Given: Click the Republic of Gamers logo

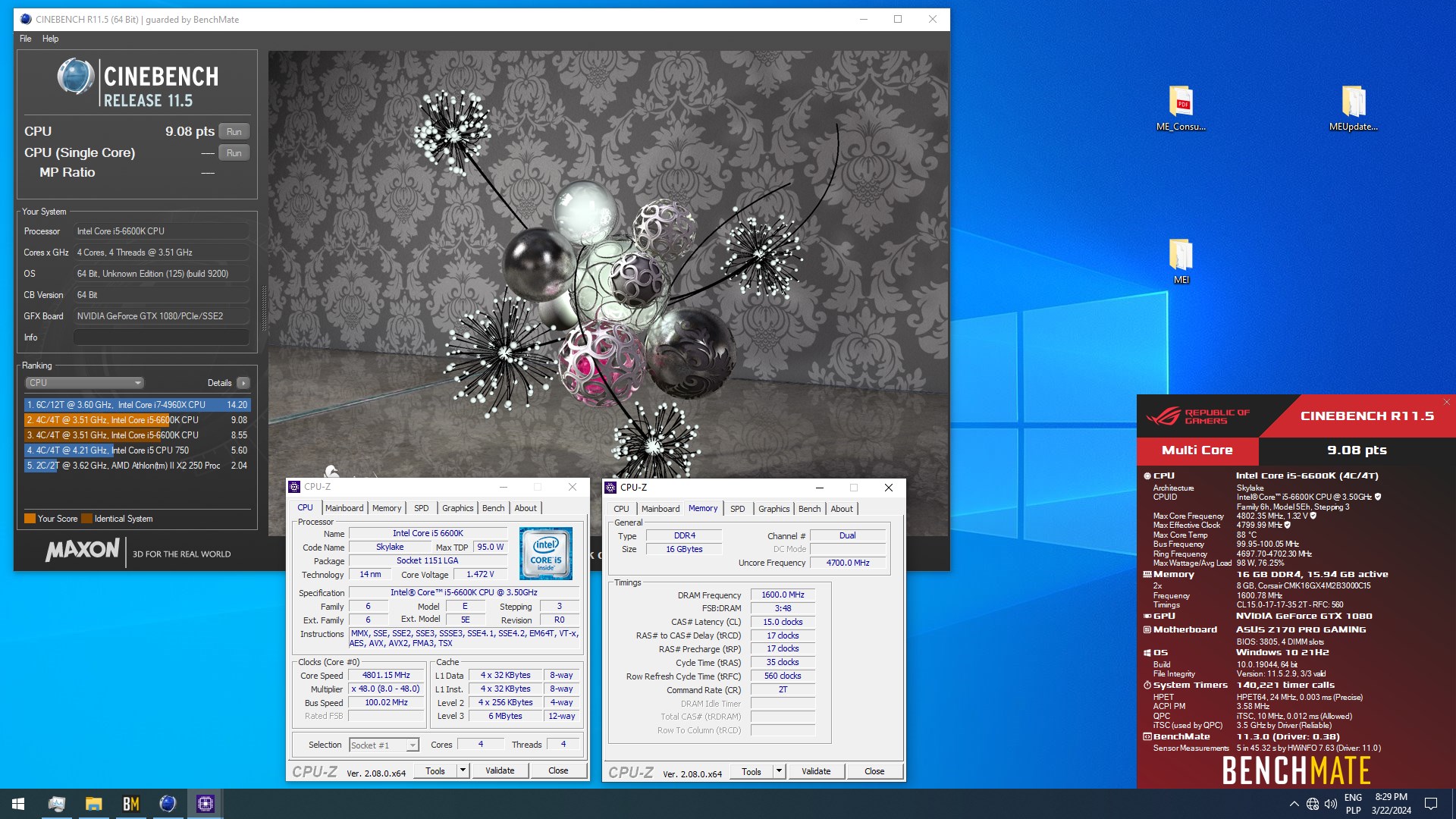Looking at the screenshot, I should [x=1197, y=416].
